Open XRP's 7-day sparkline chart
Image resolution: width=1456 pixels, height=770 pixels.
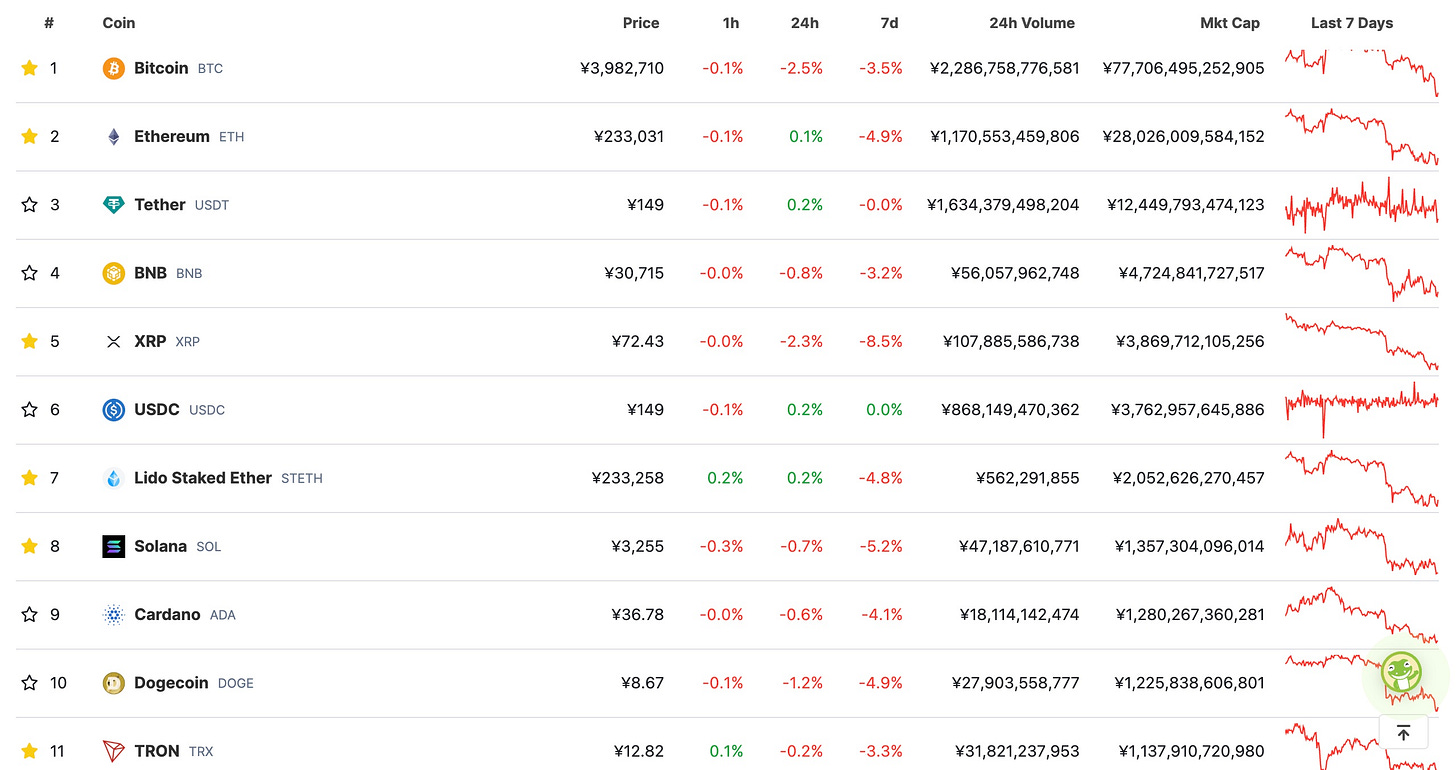(x=1362, y=341)
